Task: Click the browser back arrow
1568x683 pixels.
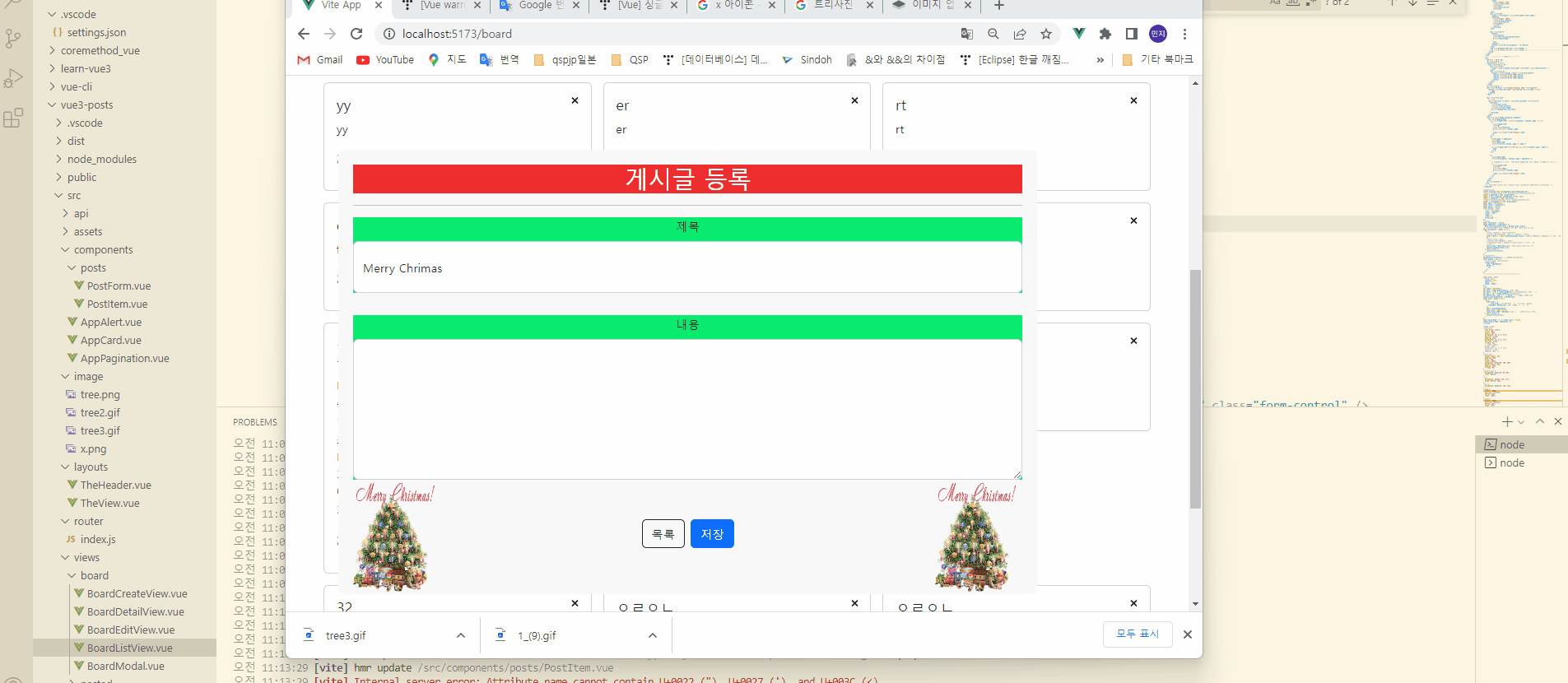Action: [x=304, y=34]
